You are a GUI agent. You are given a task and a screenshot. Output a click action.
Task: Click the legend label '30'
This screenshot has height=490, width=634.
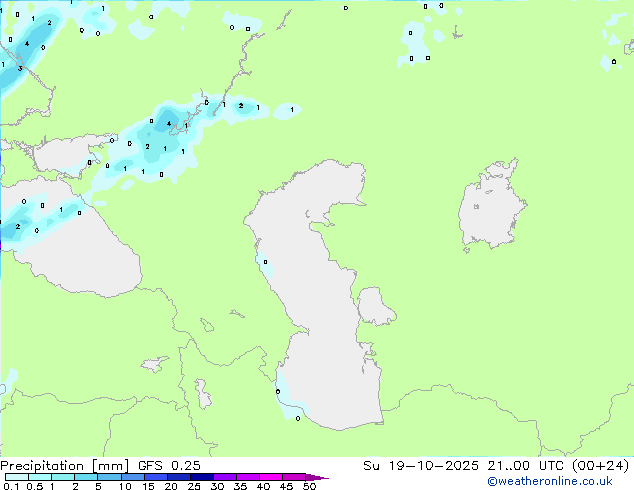tap(217, 486)
